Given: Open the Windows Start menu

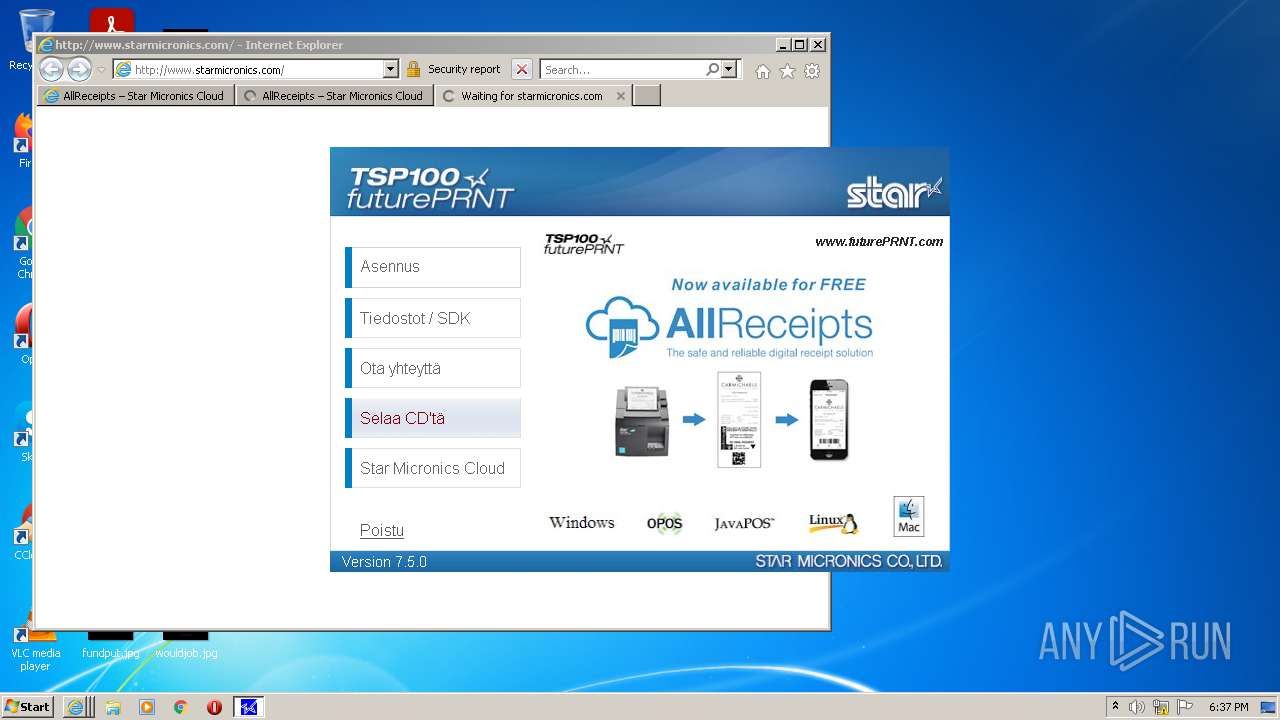Looking at the screenshot, I should pyautogui.click(x=28, y=706).
